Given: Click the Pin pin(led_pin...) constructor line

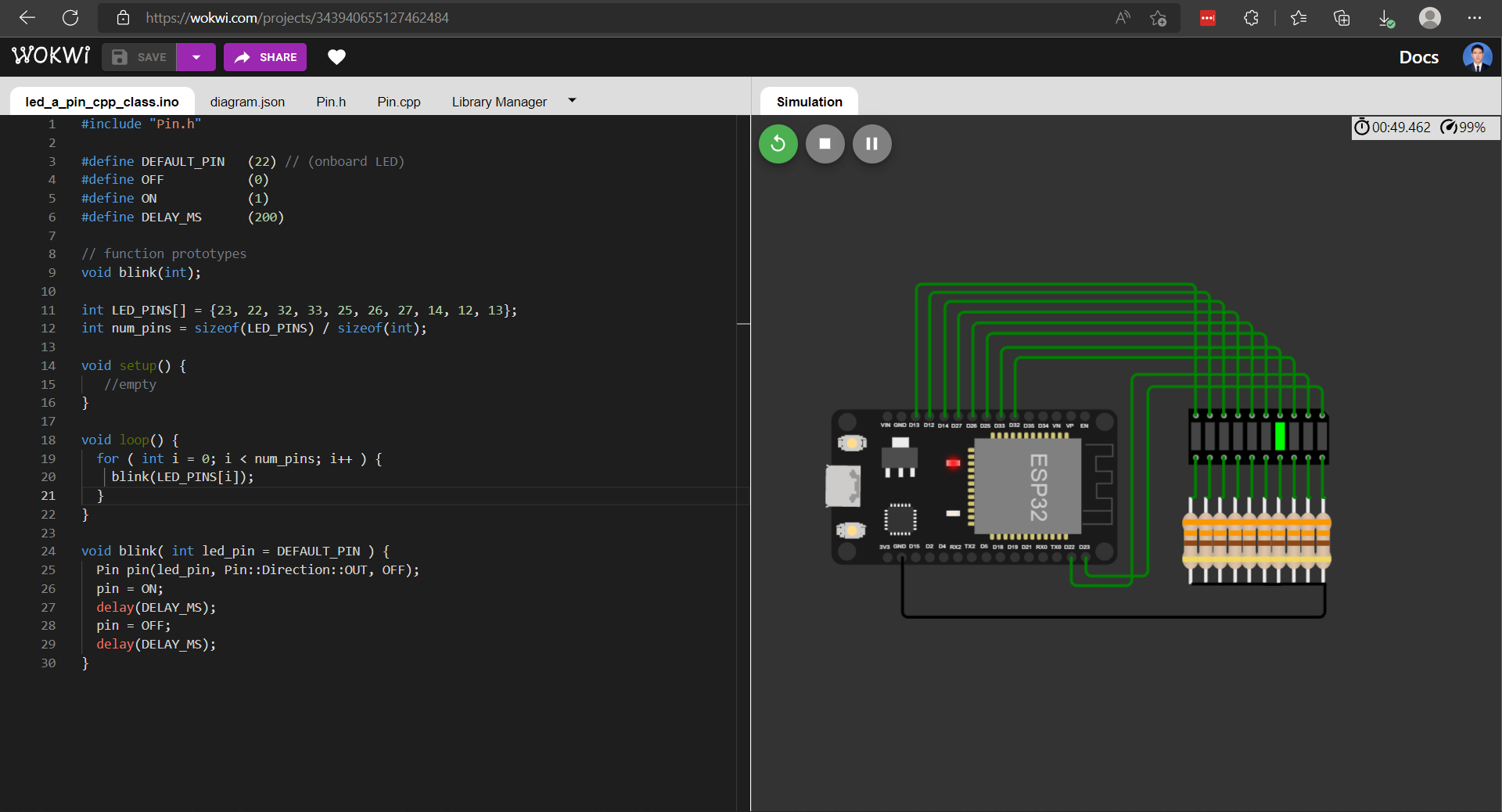Looking at the screenshot, I should tap(257, 569).
